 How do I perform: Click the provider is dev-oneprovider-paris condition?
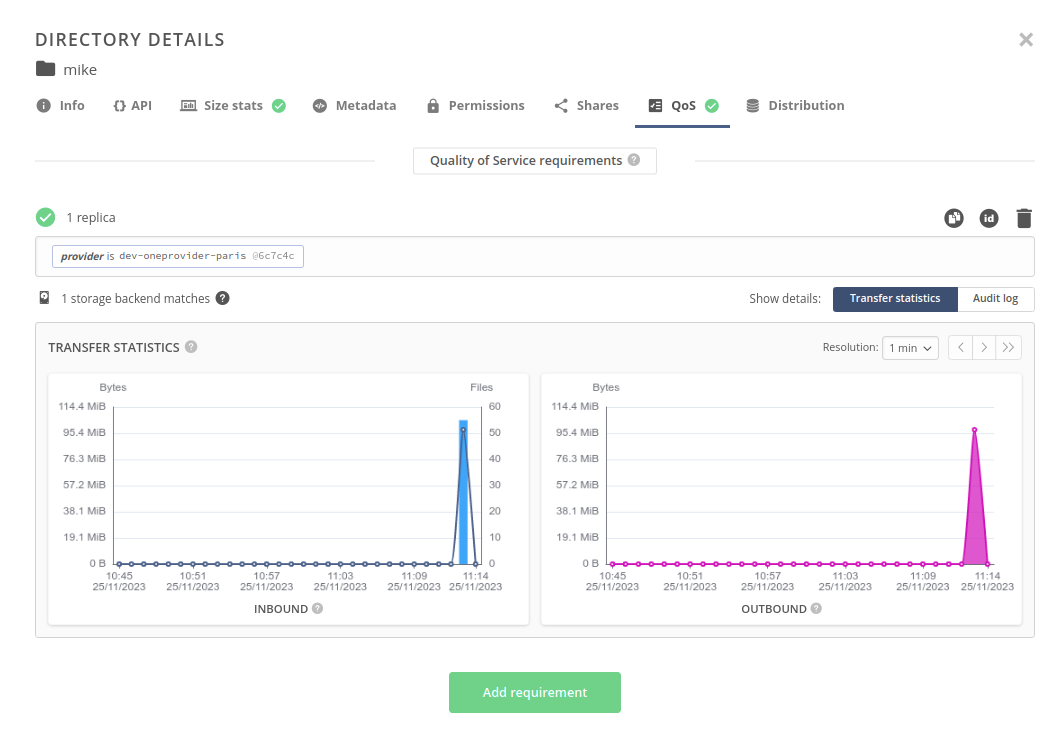pyautogui.click(x=178, y=256)
